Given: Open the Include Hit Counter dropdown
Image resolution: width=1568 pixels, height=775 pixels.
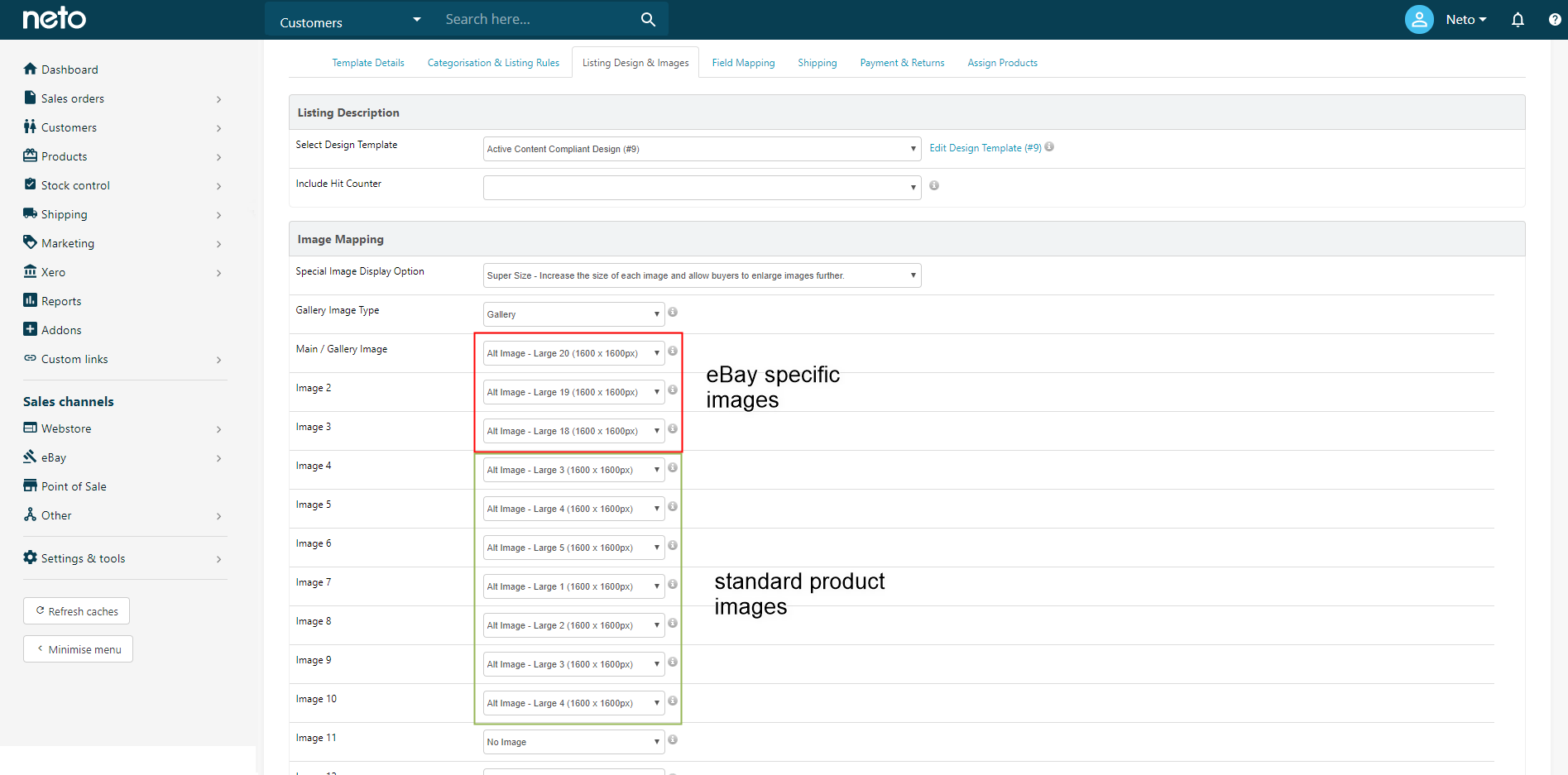Looking at the screenshot, I should click(x=702, y=188).
